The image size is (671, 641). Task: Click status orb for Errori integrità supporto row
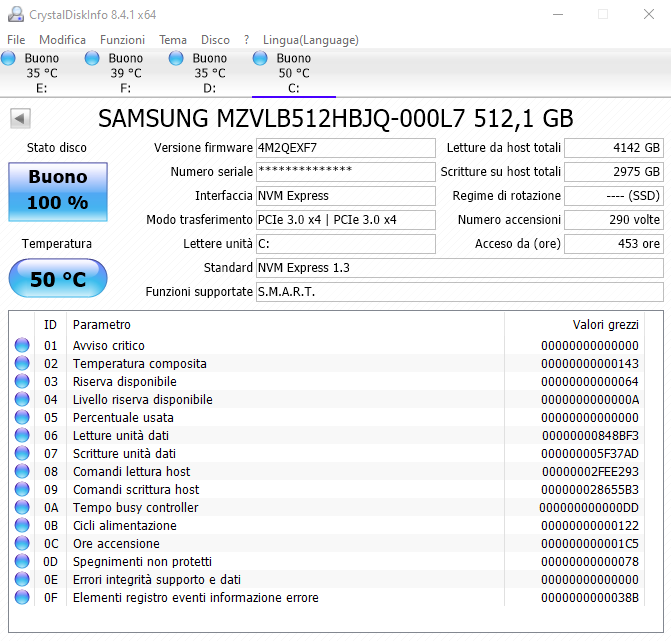tap(22, 579)
